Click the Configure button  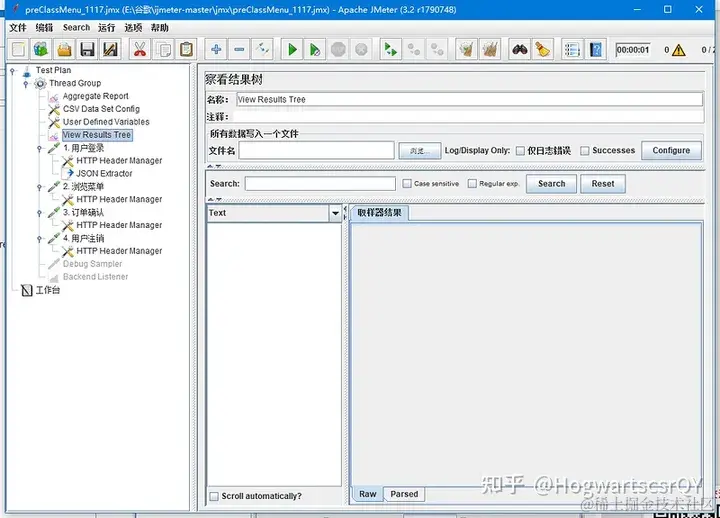671,150
